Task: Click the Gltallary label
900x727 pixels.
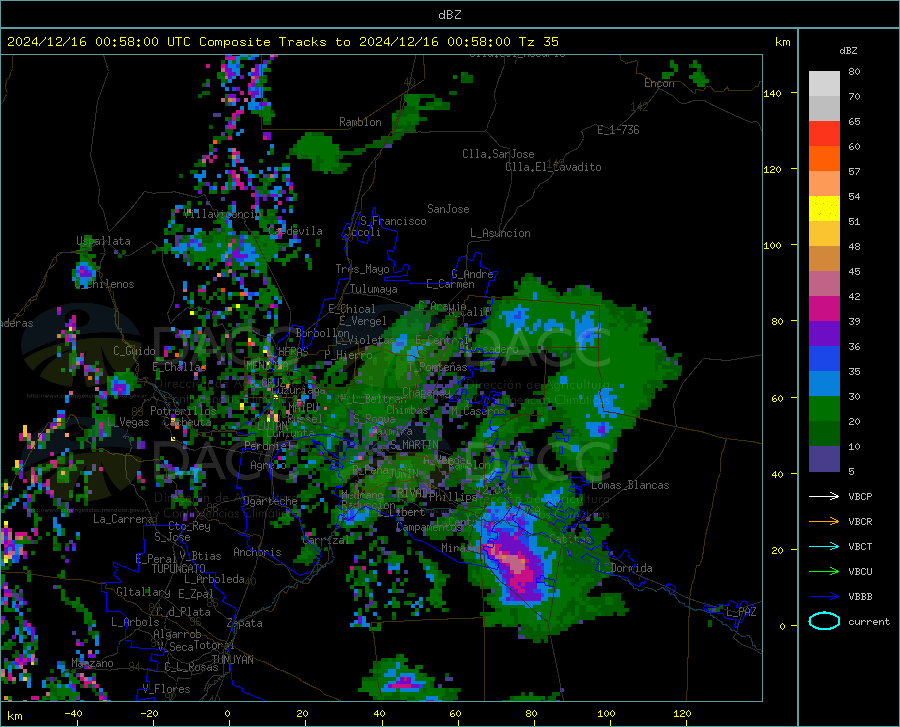Action: 143,592
